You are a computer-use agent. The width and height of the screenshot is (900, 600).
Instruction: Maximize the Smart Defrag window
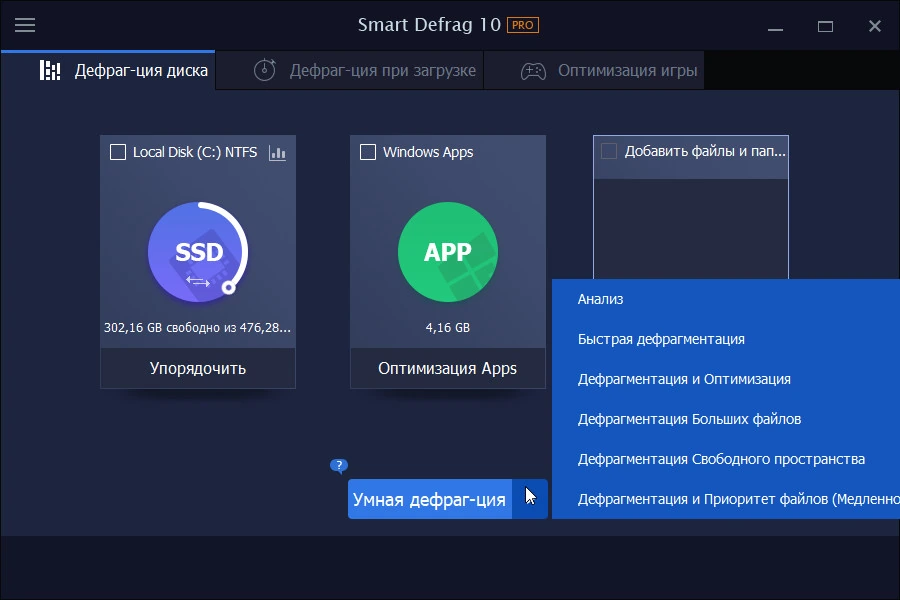[825, 26]
